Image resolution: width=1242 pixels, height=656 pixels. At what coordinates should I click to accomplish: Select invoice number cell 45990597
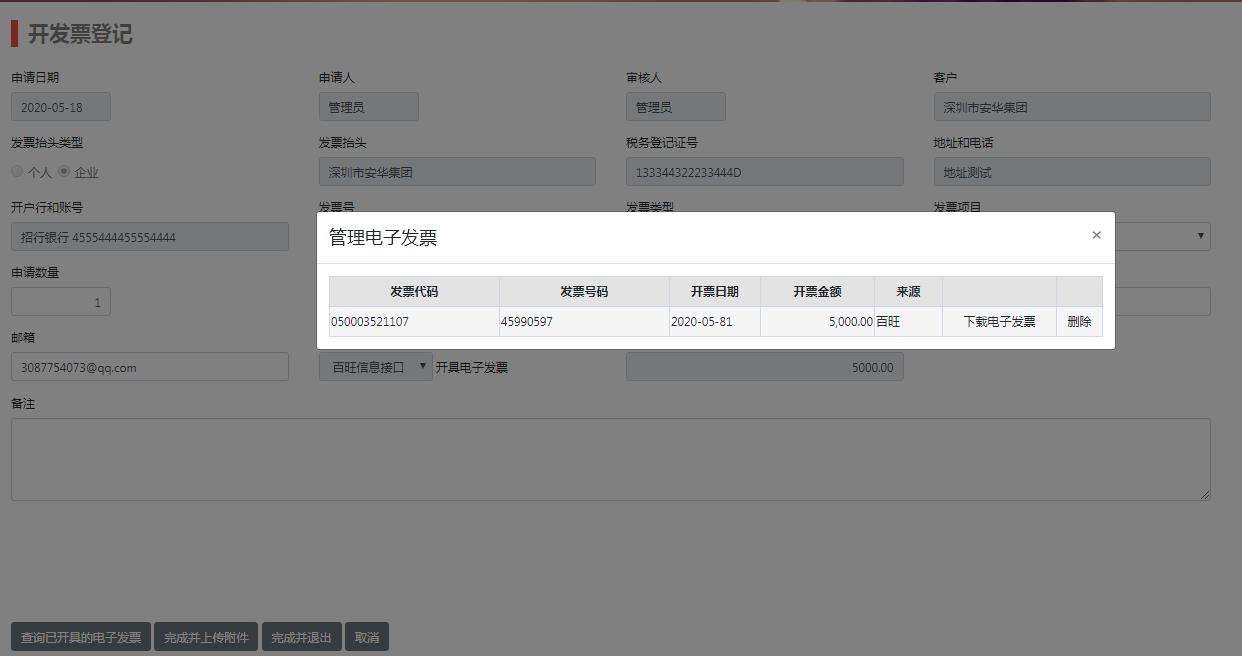[584, 322]
